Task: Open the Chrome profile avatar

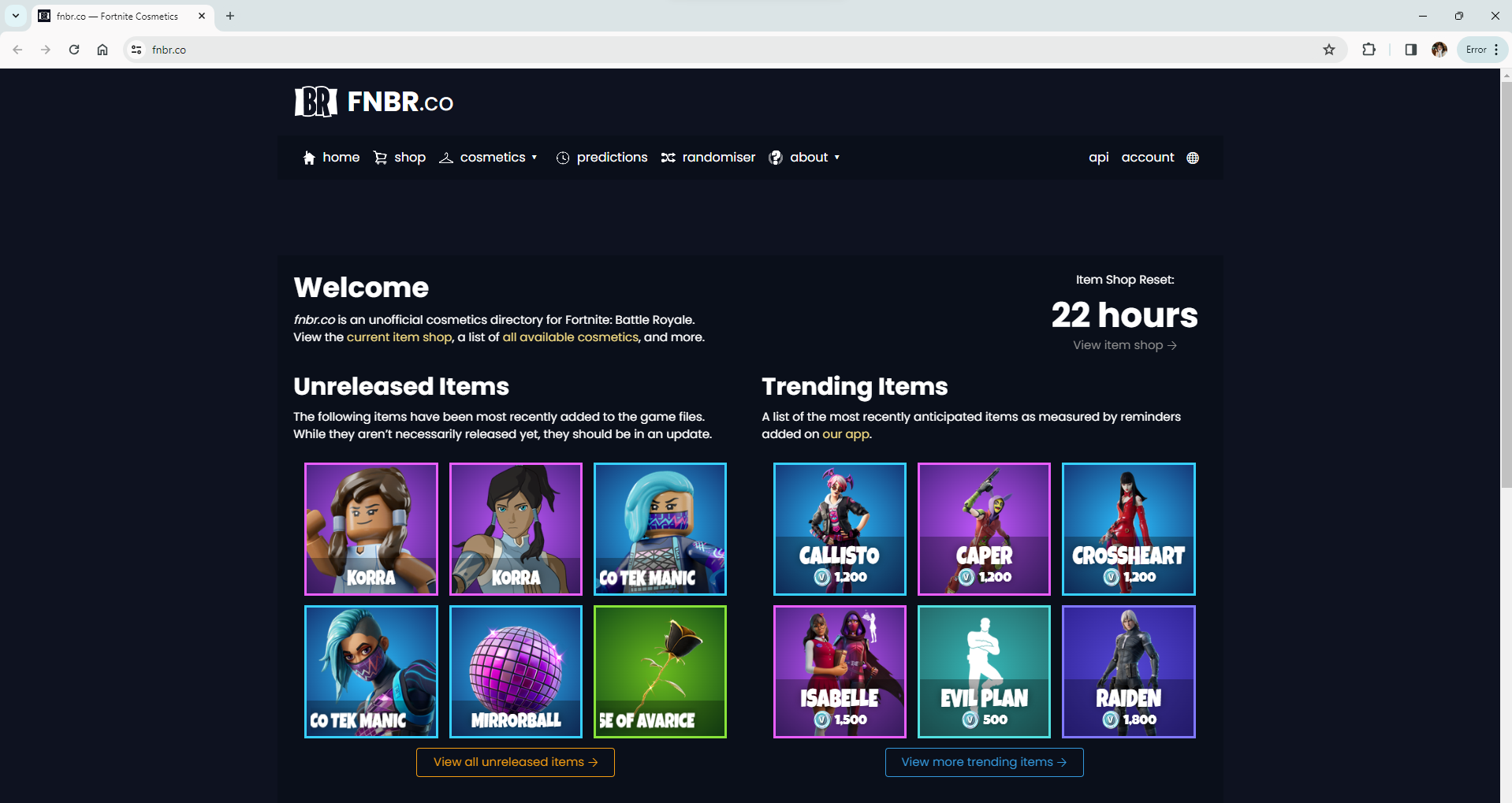Action: point(1439,50)
